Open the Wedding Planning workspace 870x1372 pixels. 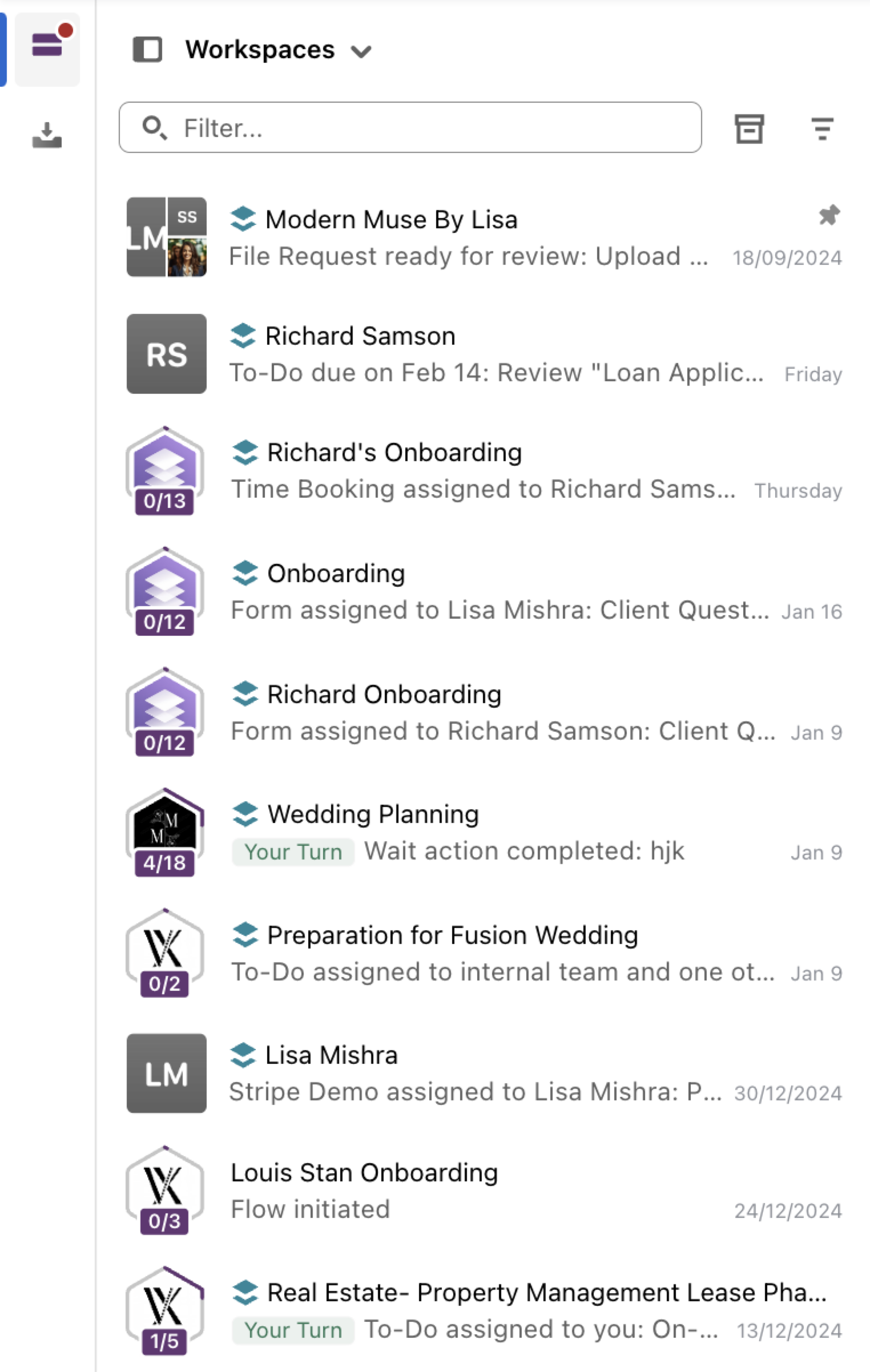coord(484,833)
